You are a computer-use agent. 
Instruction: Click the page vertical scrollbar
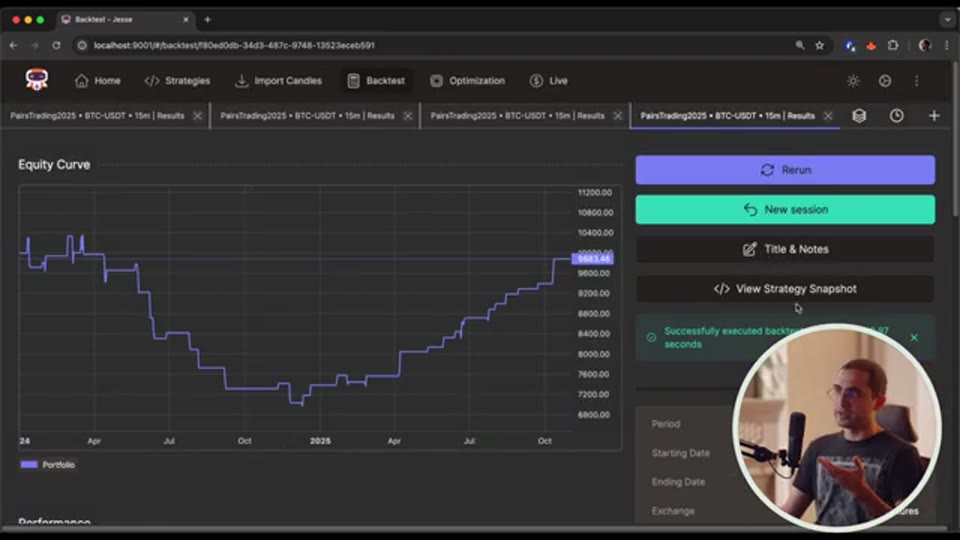point(956,138)
